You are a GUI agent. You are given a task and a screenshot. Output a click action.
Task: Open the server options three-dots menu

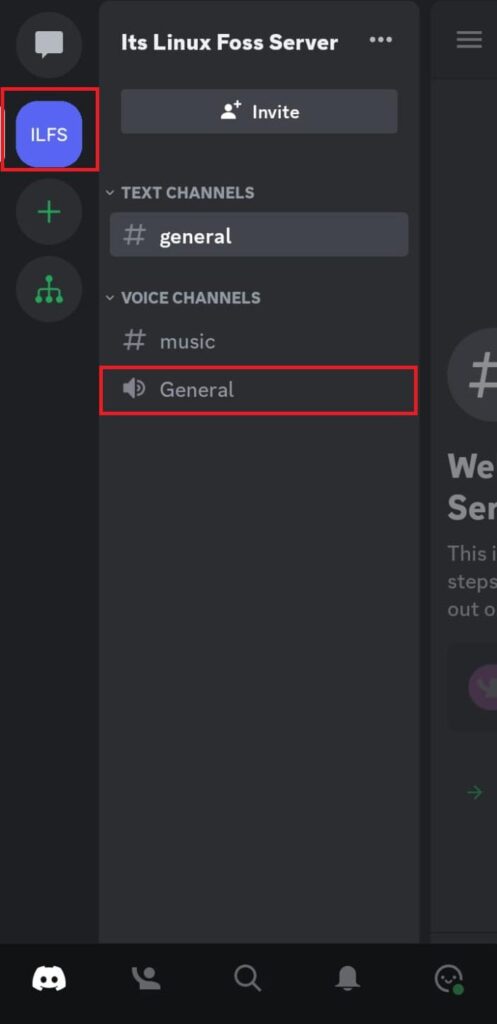pyautogui.click(x=381, y=40)
